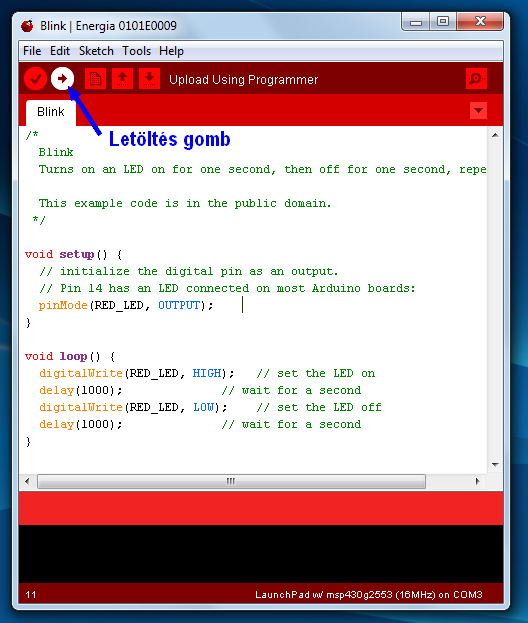The width and height of the screenshot is (528, 623).
Task: Click the black console output area
Action: tap(261, 554)
